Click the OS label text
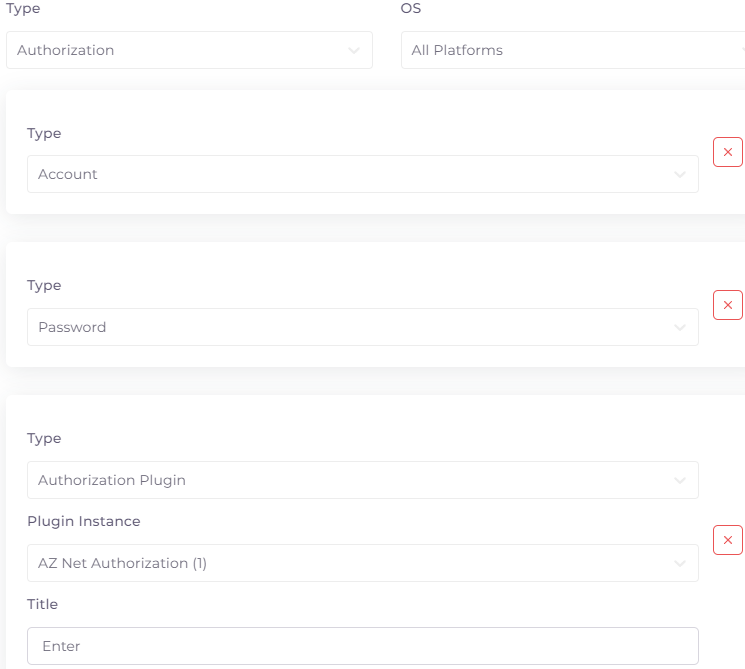The width and height of the screenshot is (745, 669). point(411,8)
